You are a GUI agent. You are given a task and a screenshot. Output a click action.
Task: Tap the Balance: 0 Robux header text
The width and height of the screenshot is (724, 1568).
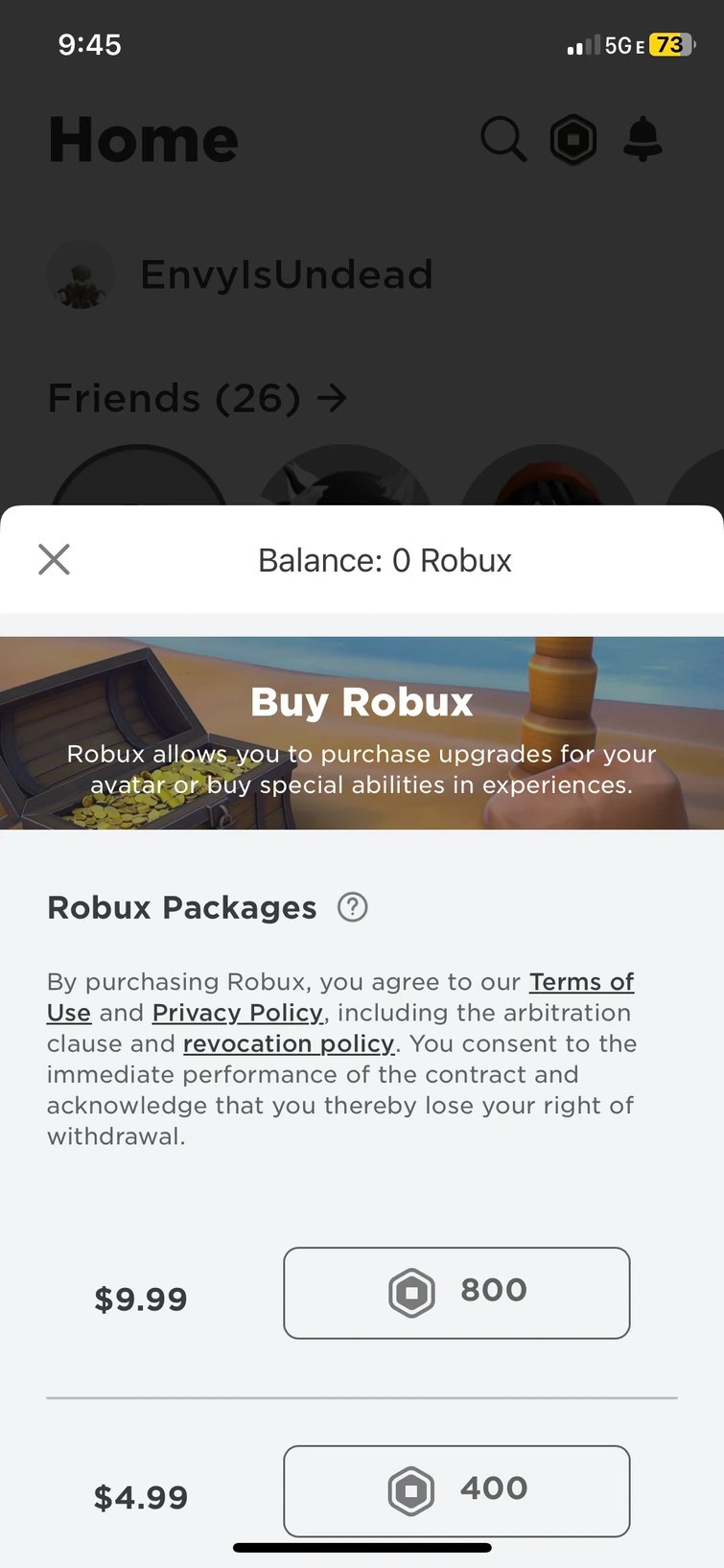pyautogui.click(x=385, y=559)
